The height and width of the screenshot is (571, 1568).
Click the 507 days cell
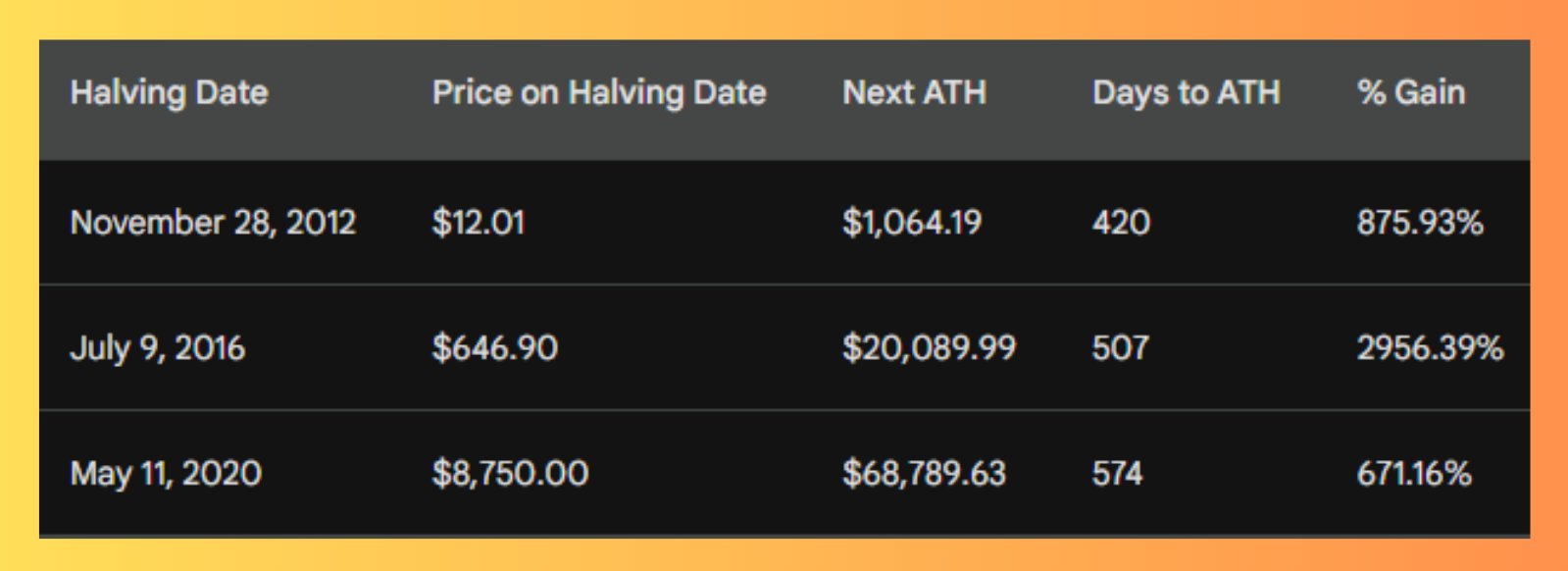point(1120,348)
